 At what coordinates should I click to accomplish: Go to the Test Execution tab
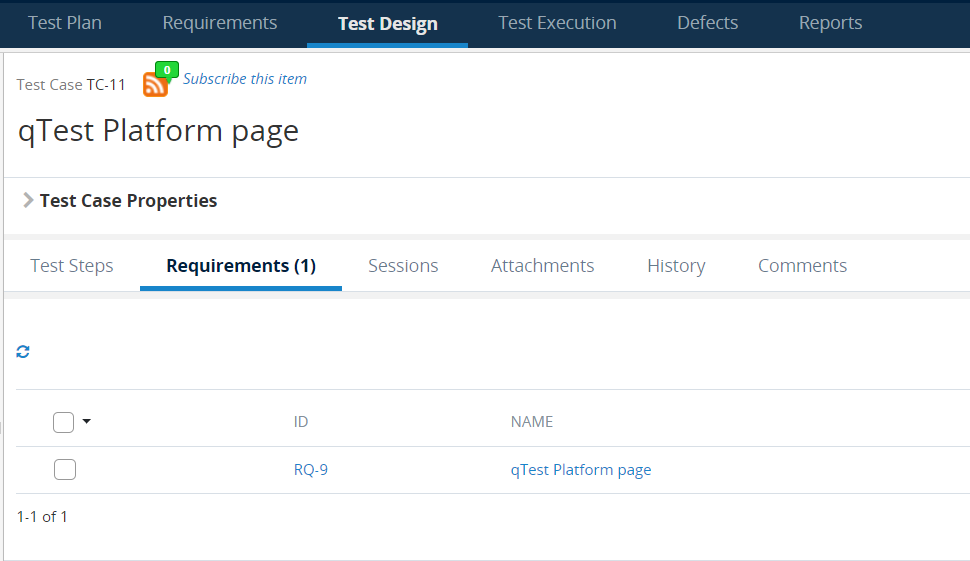[x=557, y=23]
